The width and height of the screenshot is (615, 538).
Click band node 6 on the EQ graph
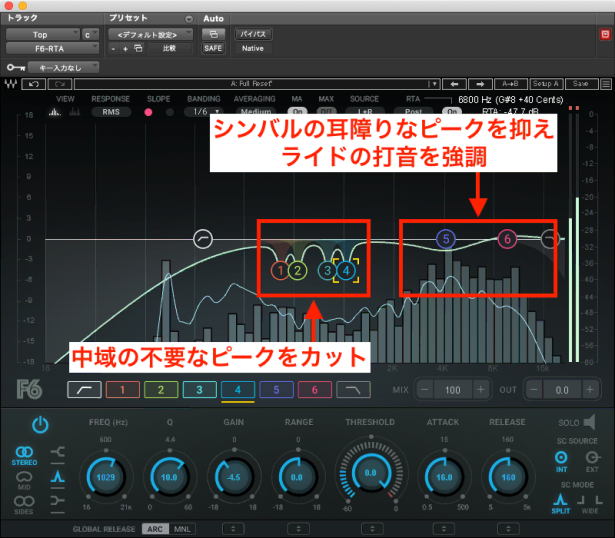(507, 239)
